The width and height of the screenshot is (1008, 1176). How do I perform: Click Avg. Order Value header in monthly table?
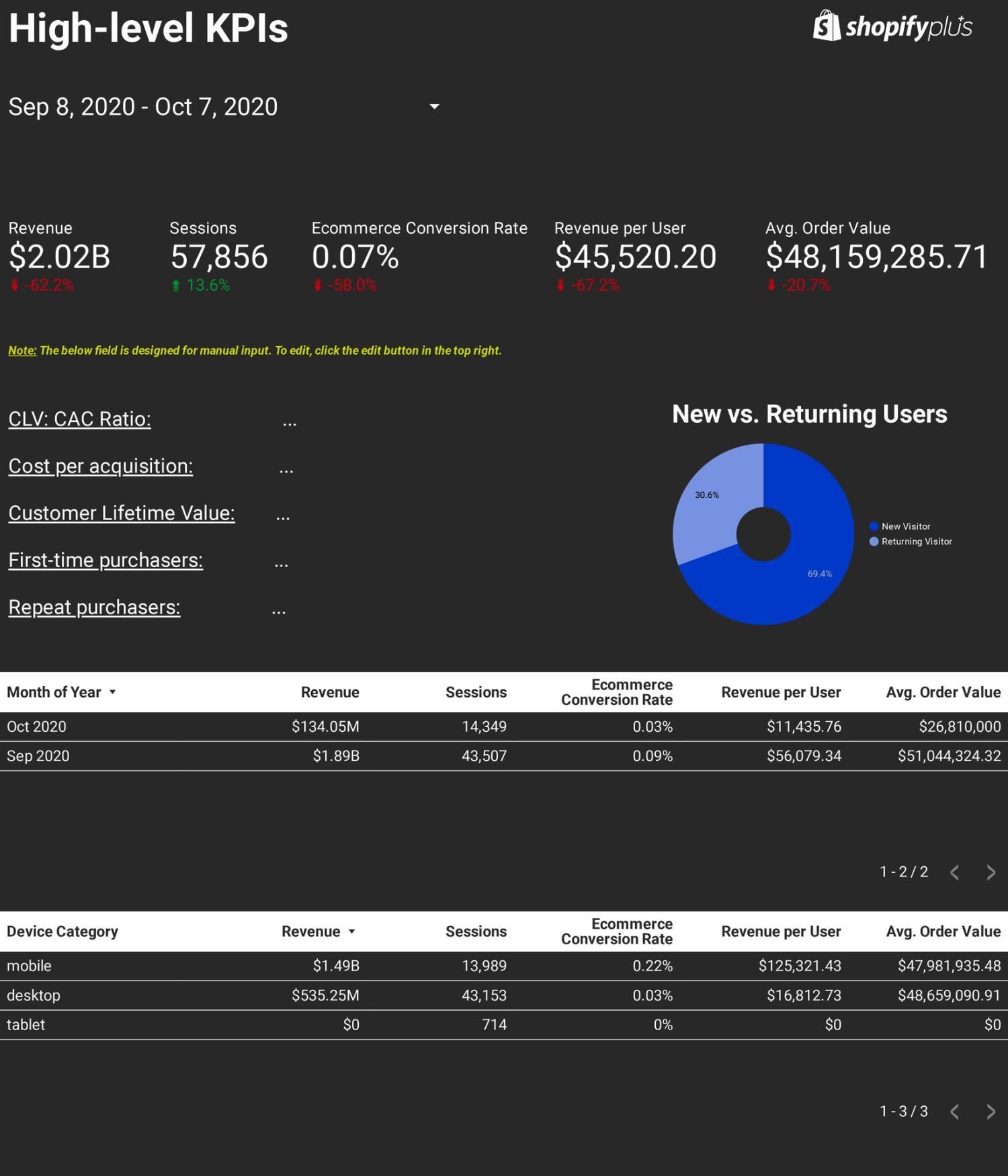coord(943,692)
